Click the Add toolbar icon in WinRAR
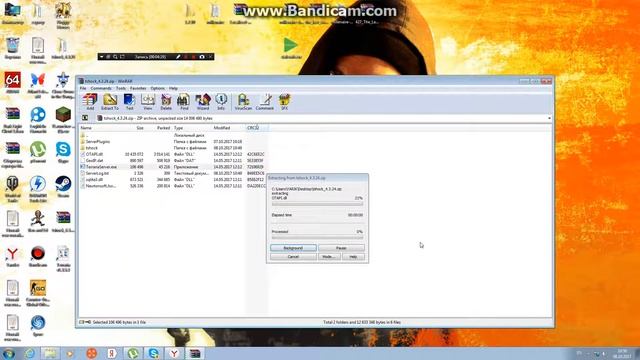 [90, 102]
